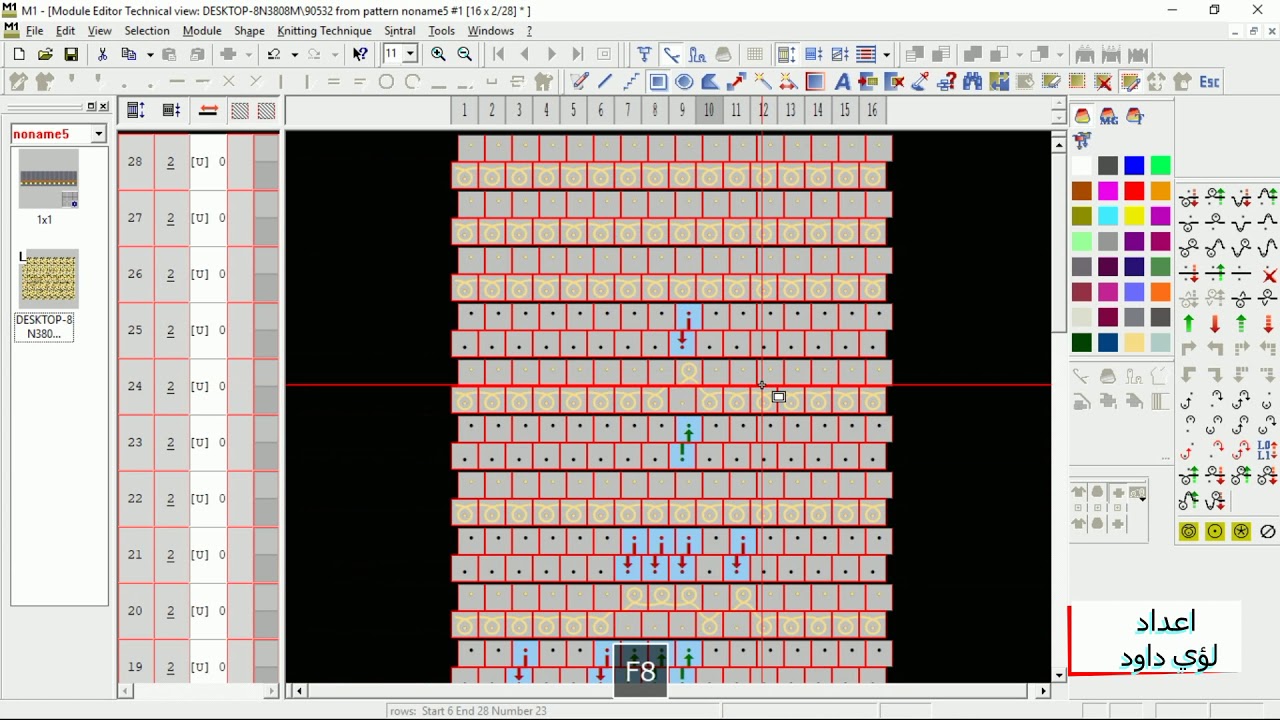This screenshot has height=720, width=1280.
Task: Open the Knitting Technique menu
Action: (x=324, y=31)
